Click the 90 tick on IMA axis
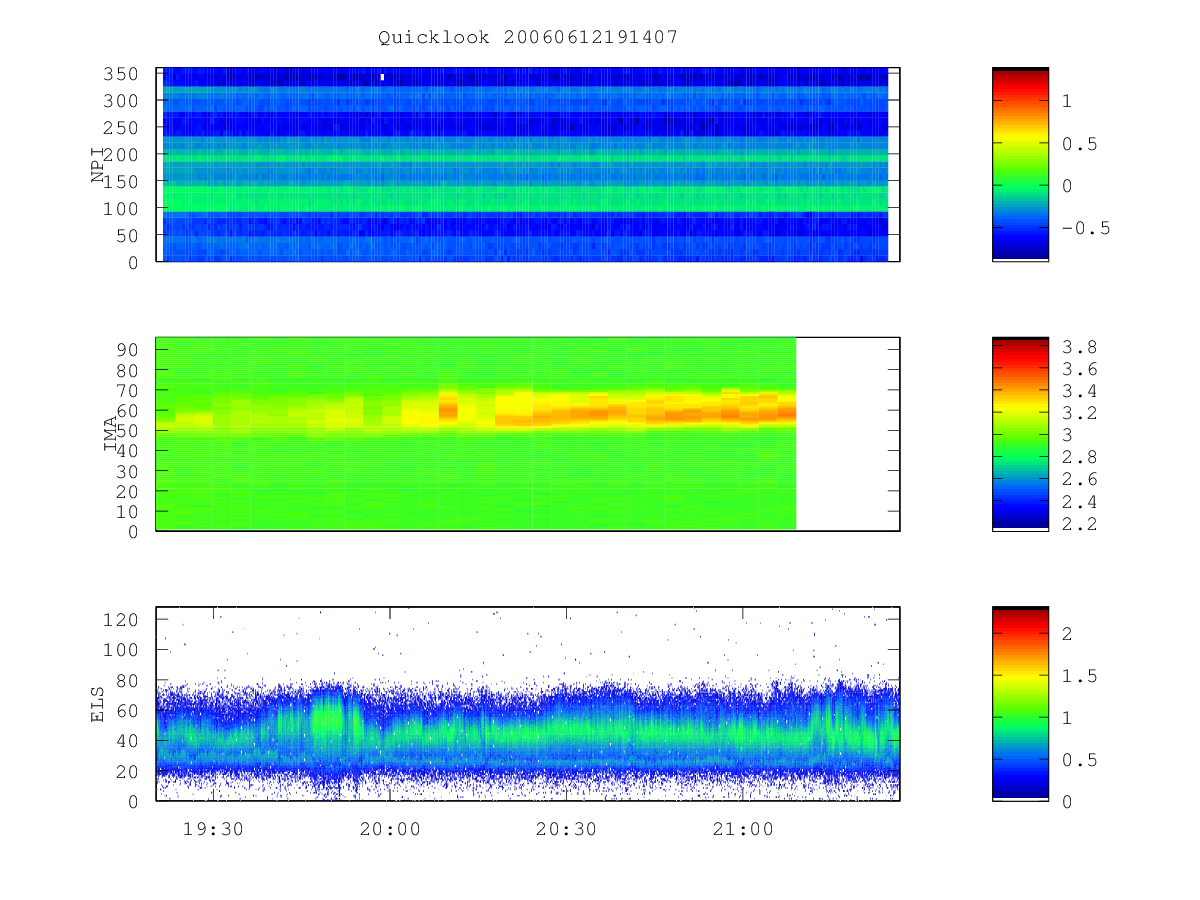Screen dimensions: 1200x900 click(x=129, y=349)
